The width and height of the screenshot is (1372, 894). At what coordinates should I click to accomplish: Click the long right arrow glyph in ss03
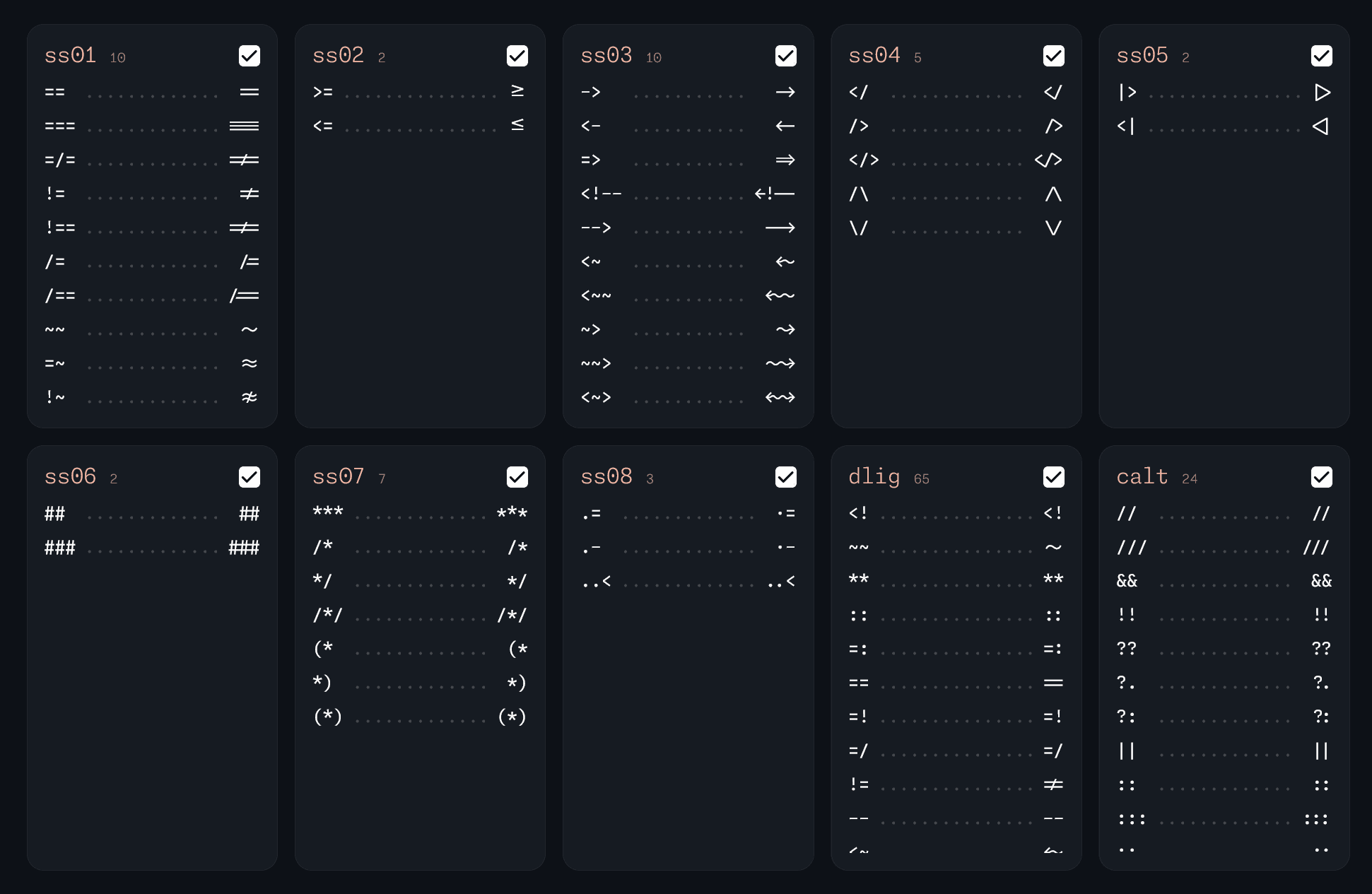coord(780,228)
